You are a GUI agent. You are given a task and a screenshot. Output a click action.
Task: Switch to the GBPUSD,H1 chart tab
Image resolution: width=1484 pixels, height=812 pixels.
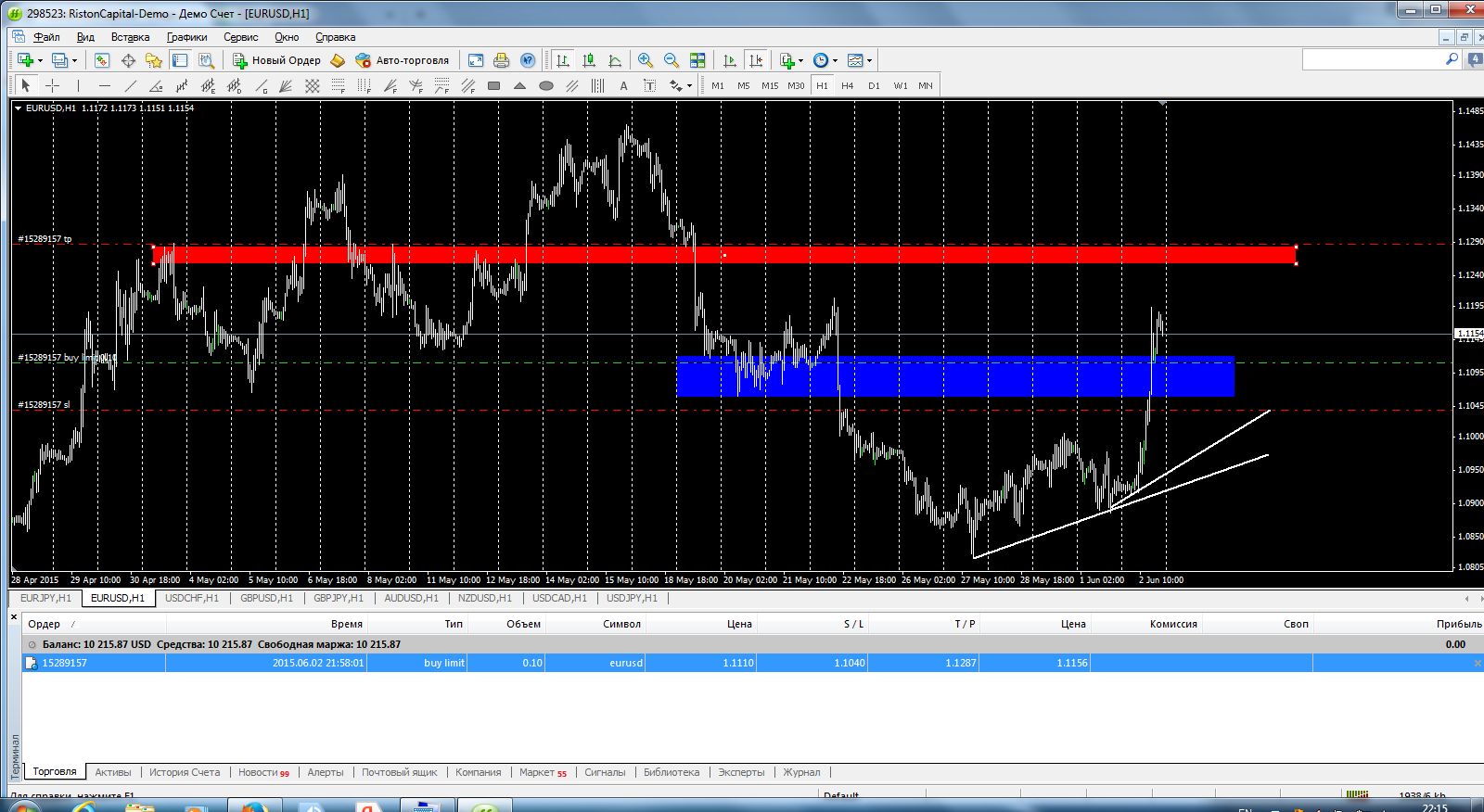[266, 598]
